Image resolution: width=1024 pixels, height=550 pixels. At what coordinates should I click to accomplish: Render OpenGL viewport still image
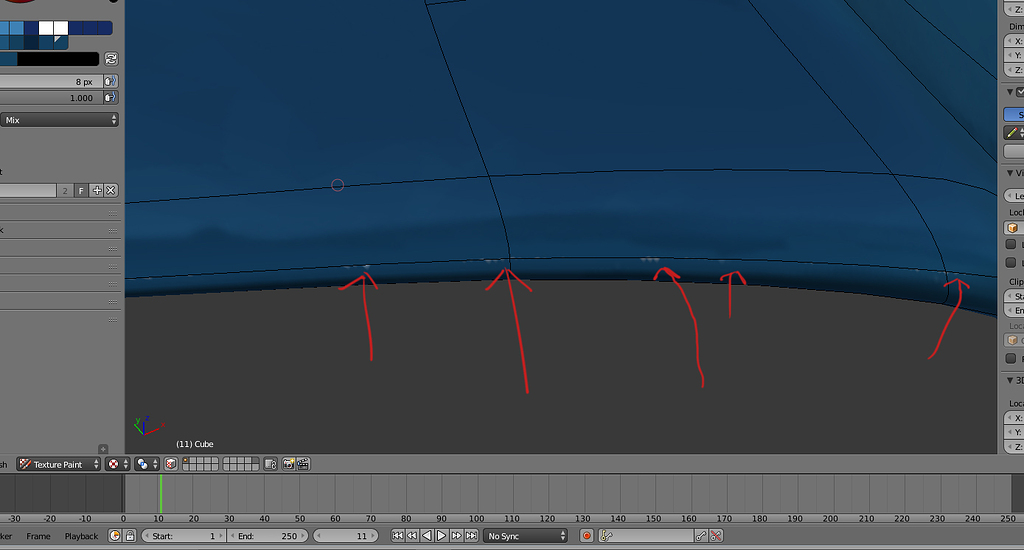tap(288, 464)
